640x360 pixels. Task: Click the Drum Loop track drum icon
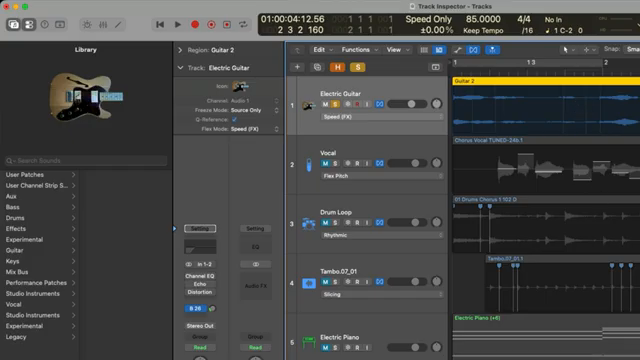pyautogui.click(x=309, y=224)
